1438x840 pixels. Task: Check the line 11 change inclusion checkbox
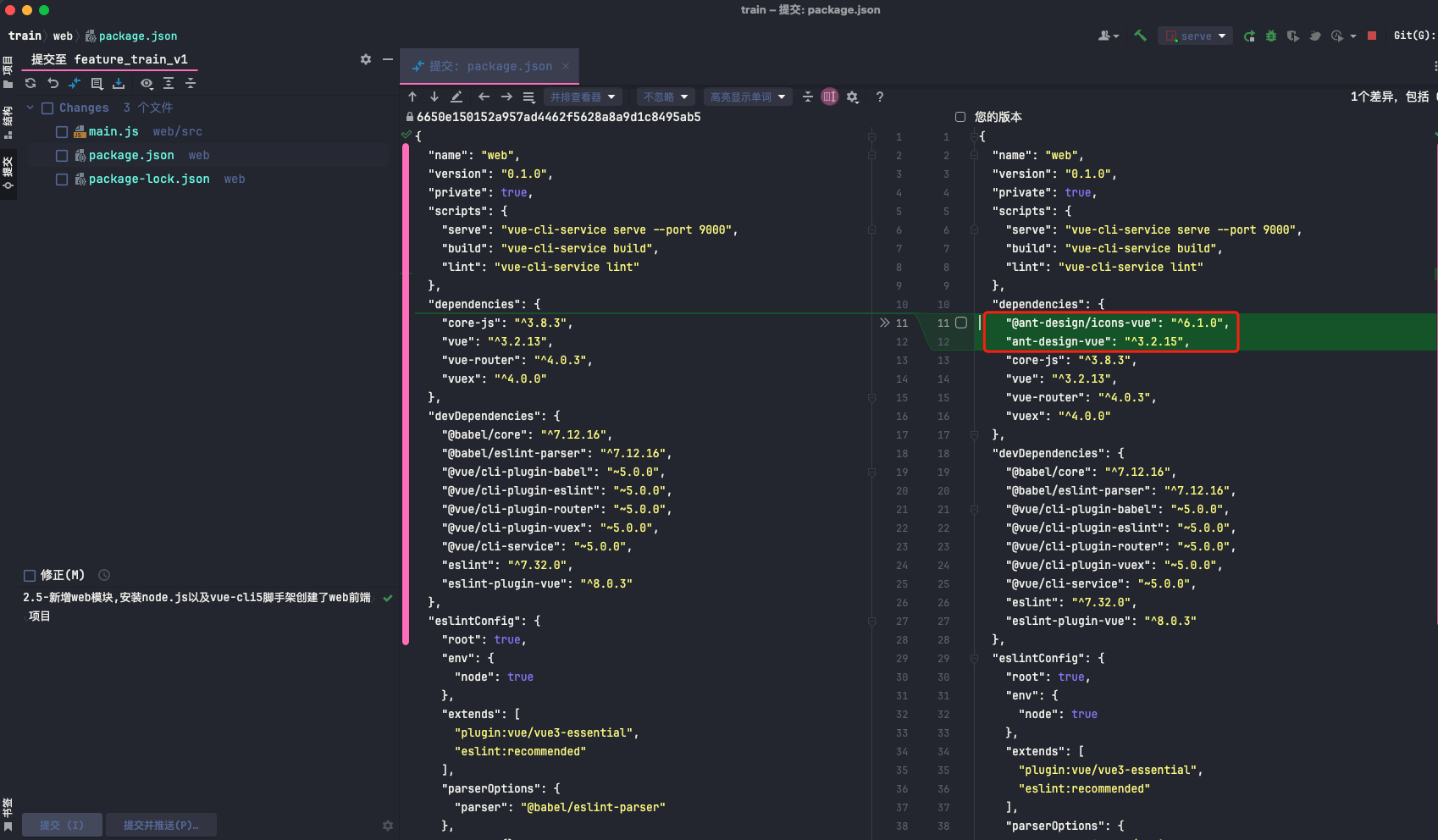pyautogui.click(x=961, y=323)
